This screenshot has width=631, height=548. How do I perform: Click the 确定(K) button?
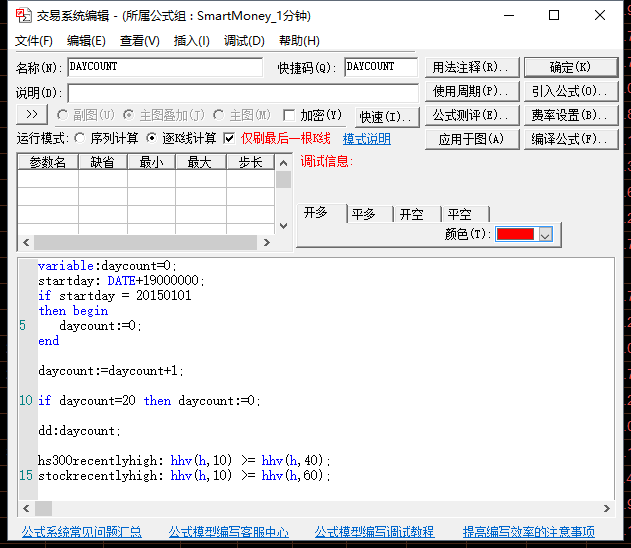point(571,67)
